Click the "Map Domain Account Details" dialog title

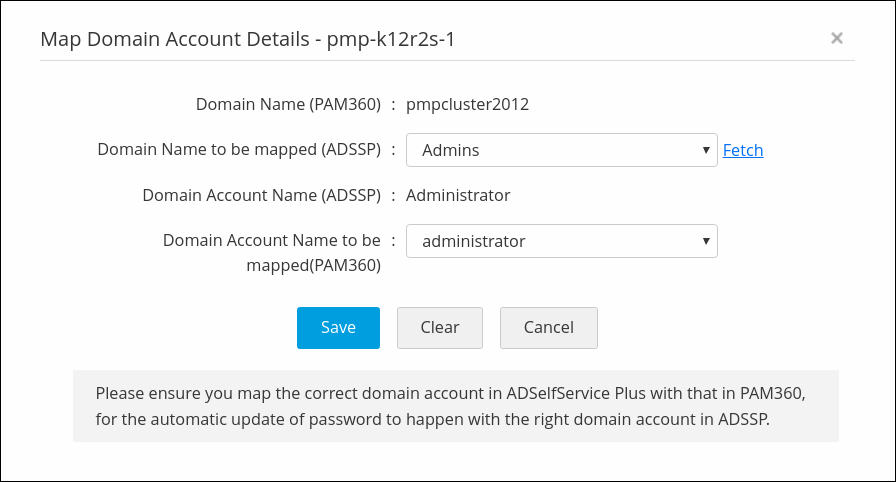click(175, 40)
